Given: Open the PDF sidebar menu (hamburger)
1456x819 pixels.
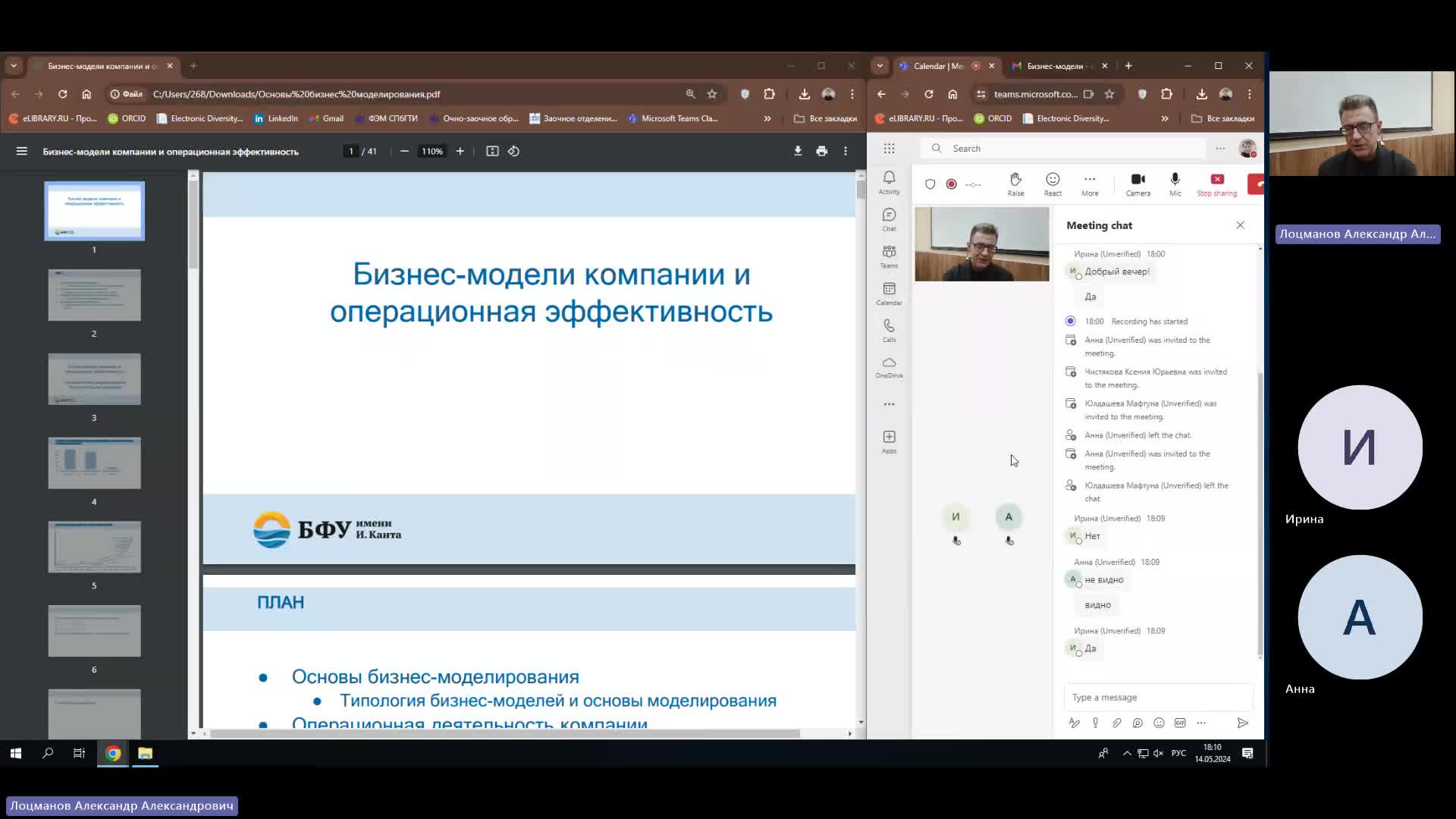Looking at the screenshot, I should pos(22,151).
